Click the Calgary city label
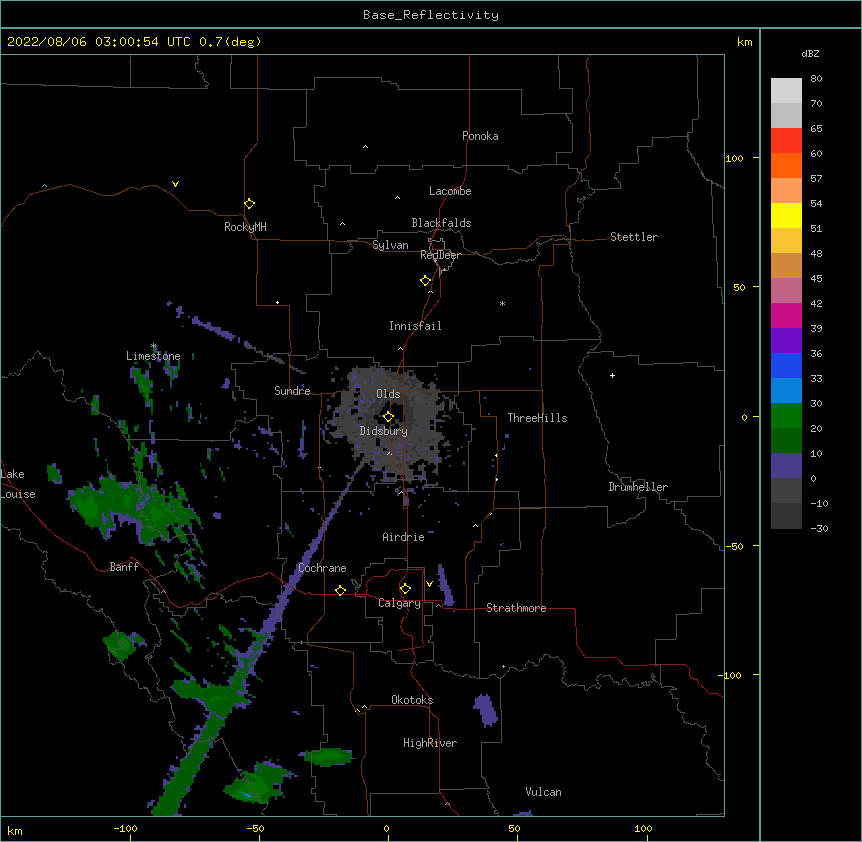This screenshot has height=842, width=862. [x=399, y=603]
